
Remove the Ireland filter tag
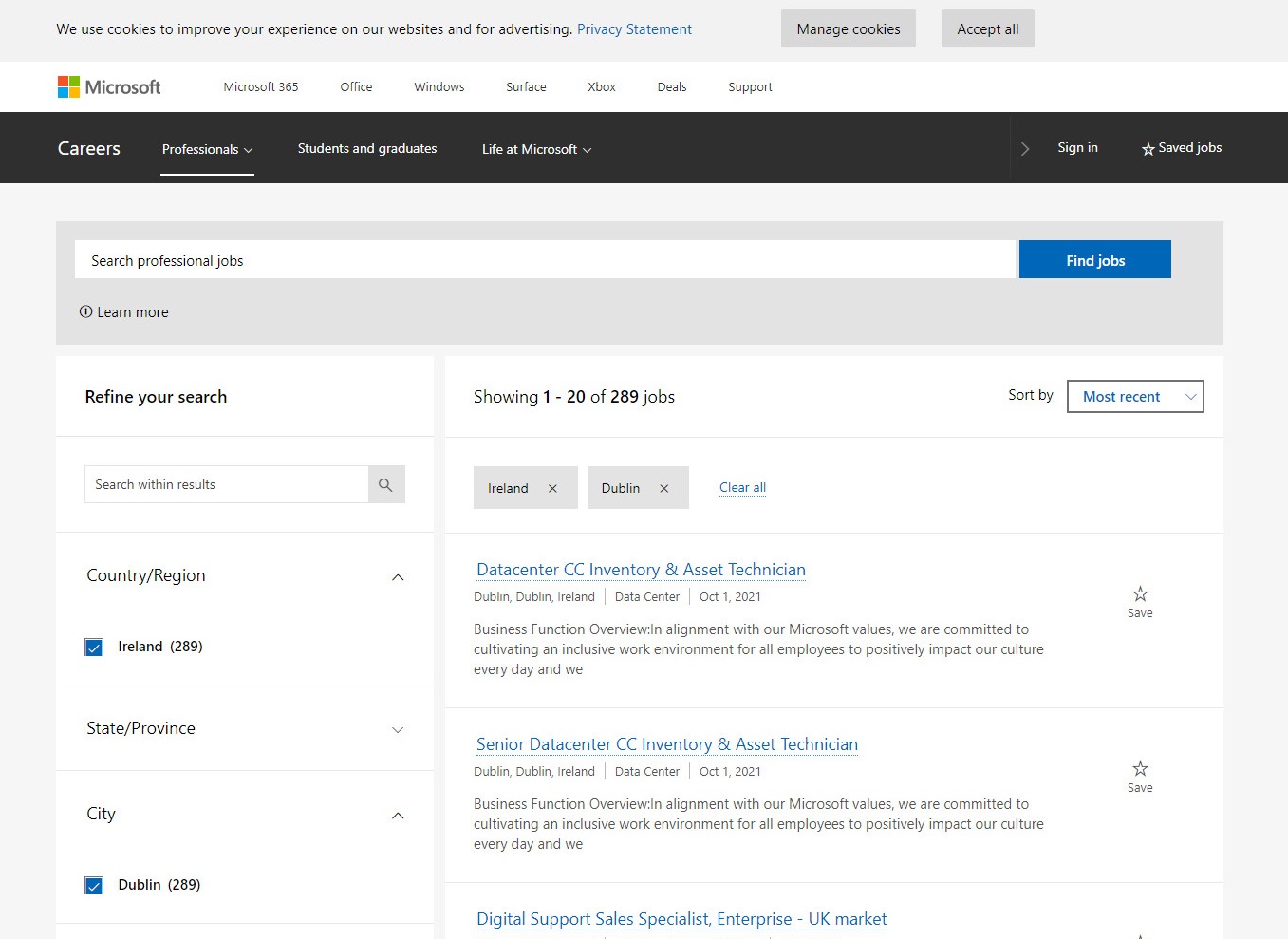pyautogui.click(x=552, y=489)
